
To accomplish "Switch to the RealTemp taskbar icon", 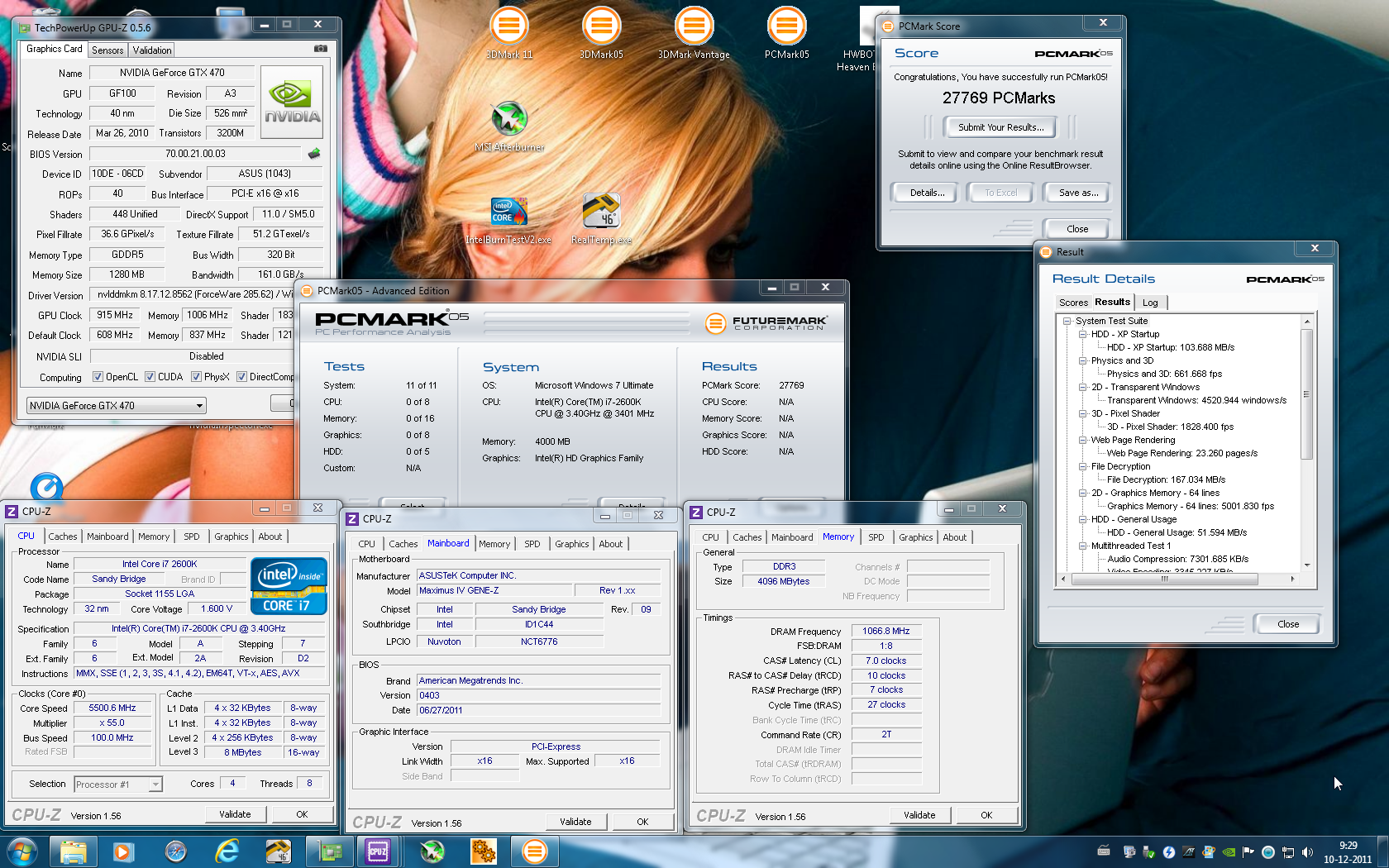I will tap(278, 851).
